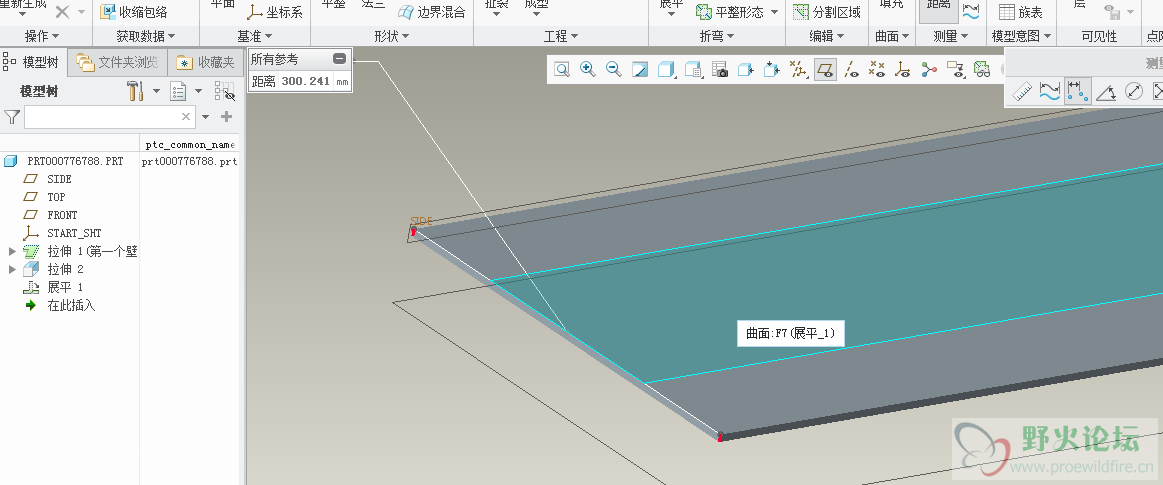Click the 族表 family table button
This screenshot has height=485, width=1163.
(x=1021, y=12)
